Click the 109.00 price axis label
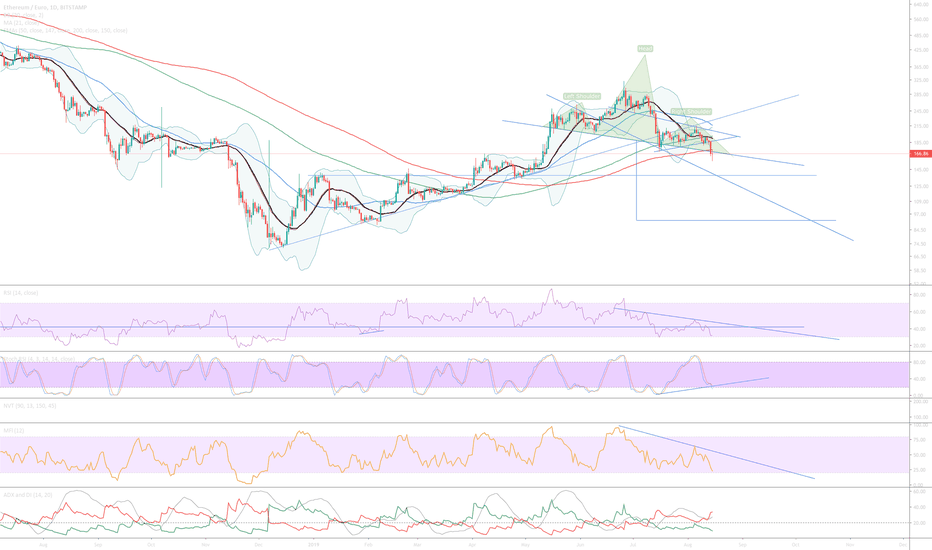 (x=921, y=201)
